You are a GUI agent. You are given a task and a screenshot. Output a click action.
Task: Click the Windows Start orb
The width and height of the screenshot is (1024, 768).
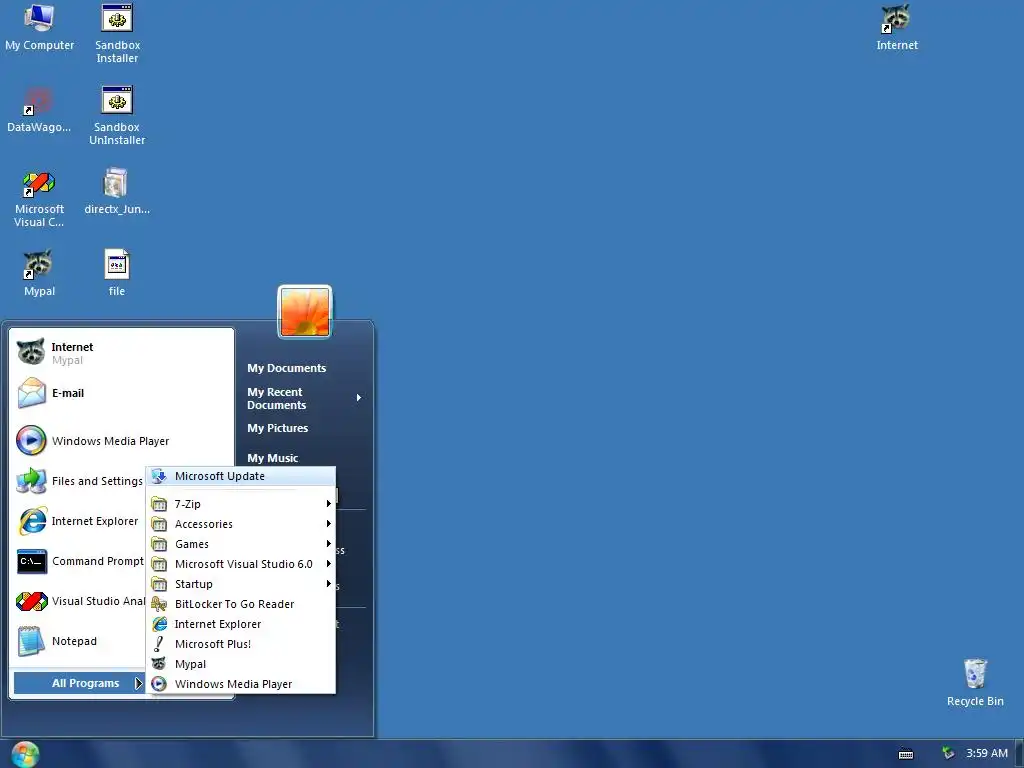tap(25, 754)
